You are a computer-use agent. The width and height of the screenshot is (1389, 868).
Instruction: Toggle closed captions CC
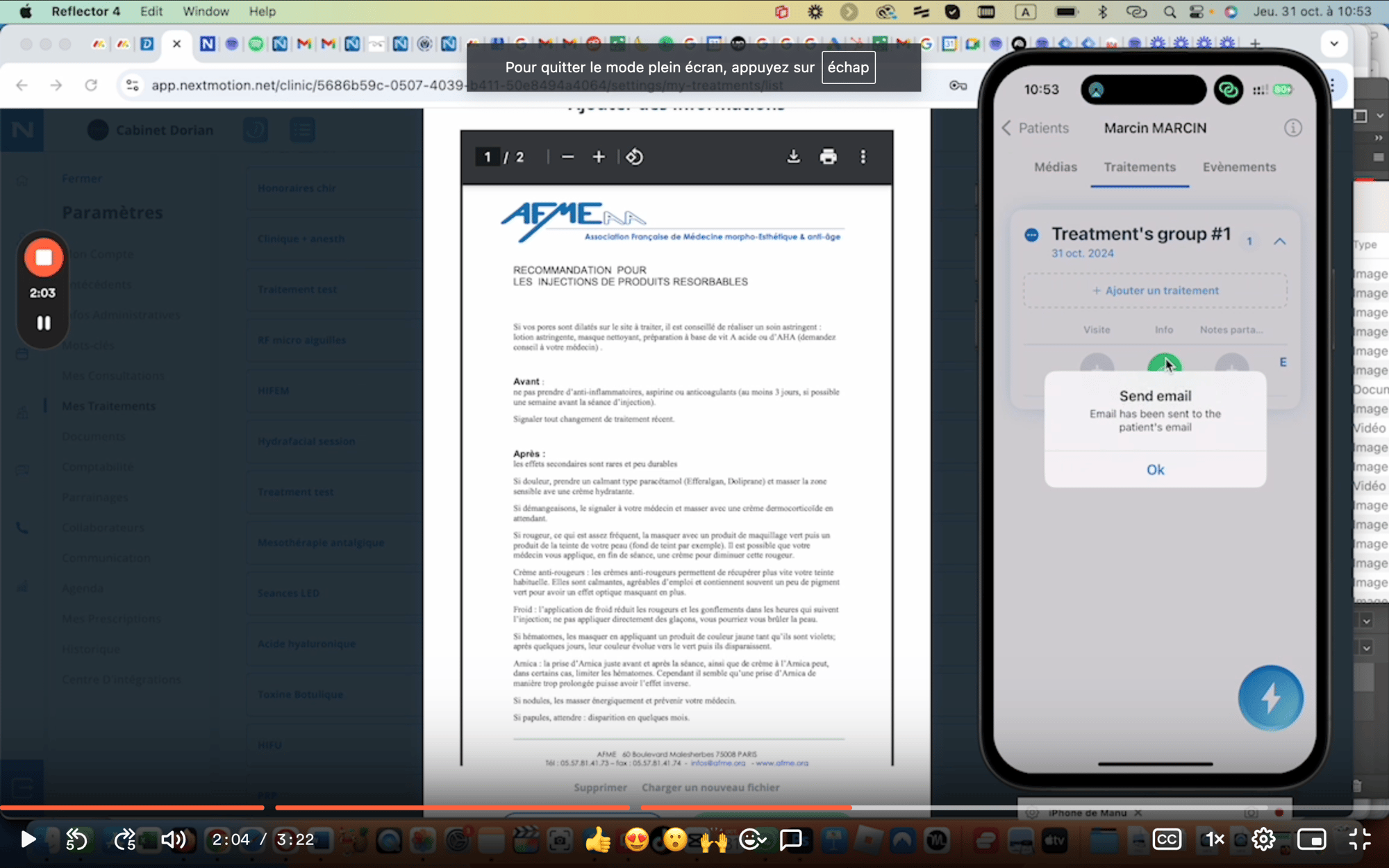1167,839
